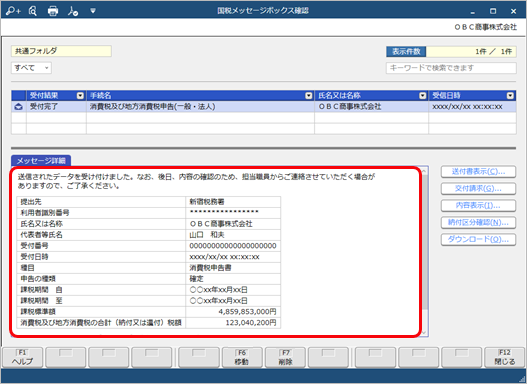Click the 確定 declaration type value
This screenshot has width=527, height=384.
(x=196, y=279)
